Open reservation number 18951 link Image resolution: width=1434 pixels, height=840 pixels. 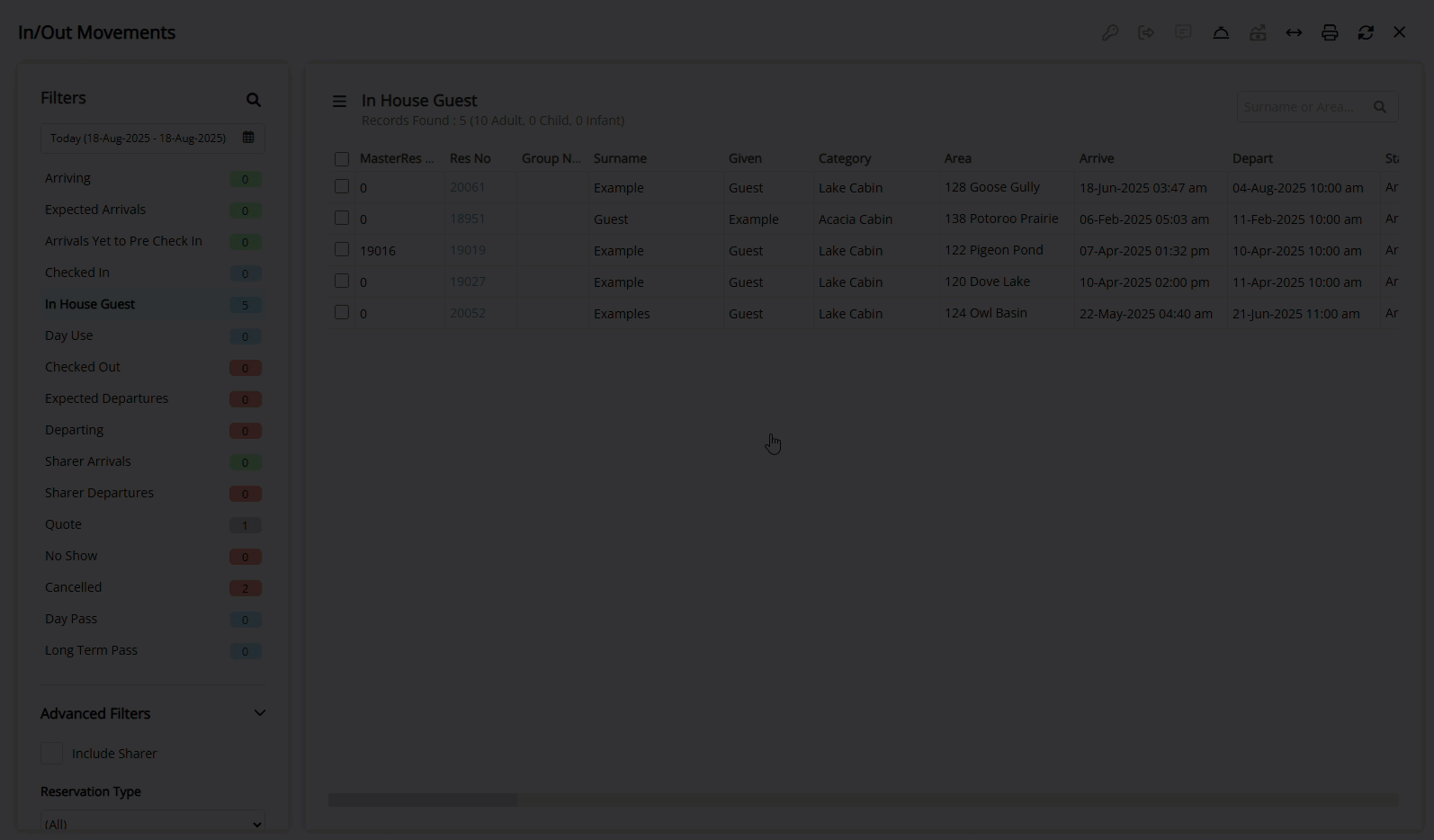[x=468, y=219]
